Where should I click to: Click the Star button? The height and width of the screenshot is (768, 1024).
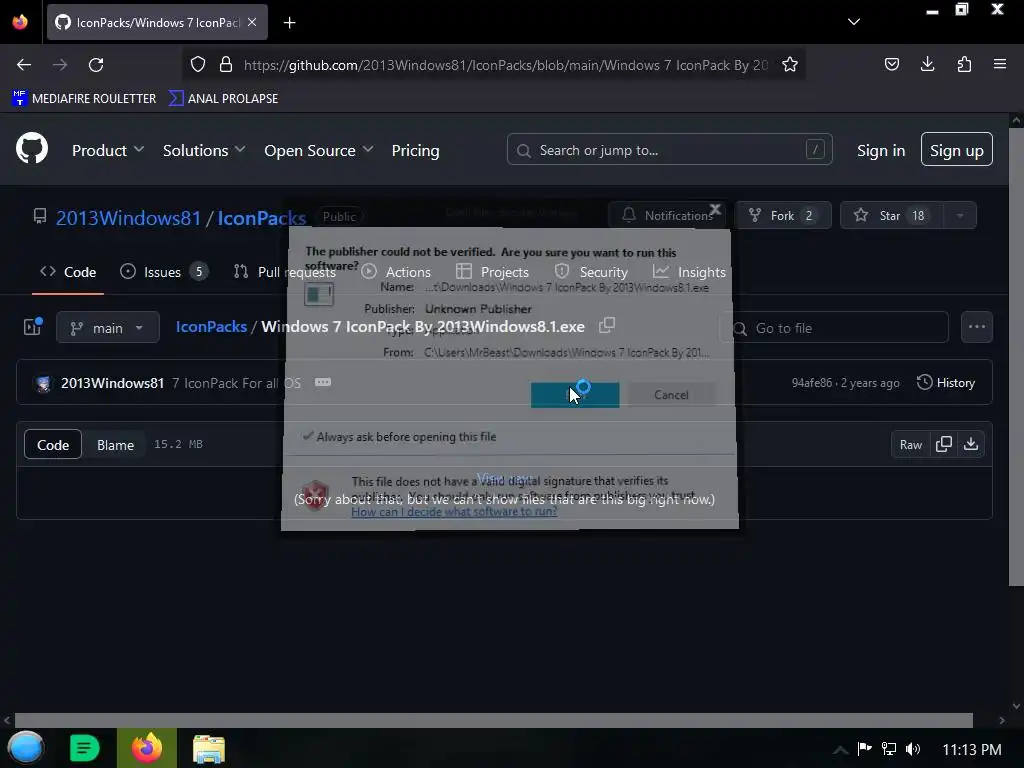tap(891, 215)
